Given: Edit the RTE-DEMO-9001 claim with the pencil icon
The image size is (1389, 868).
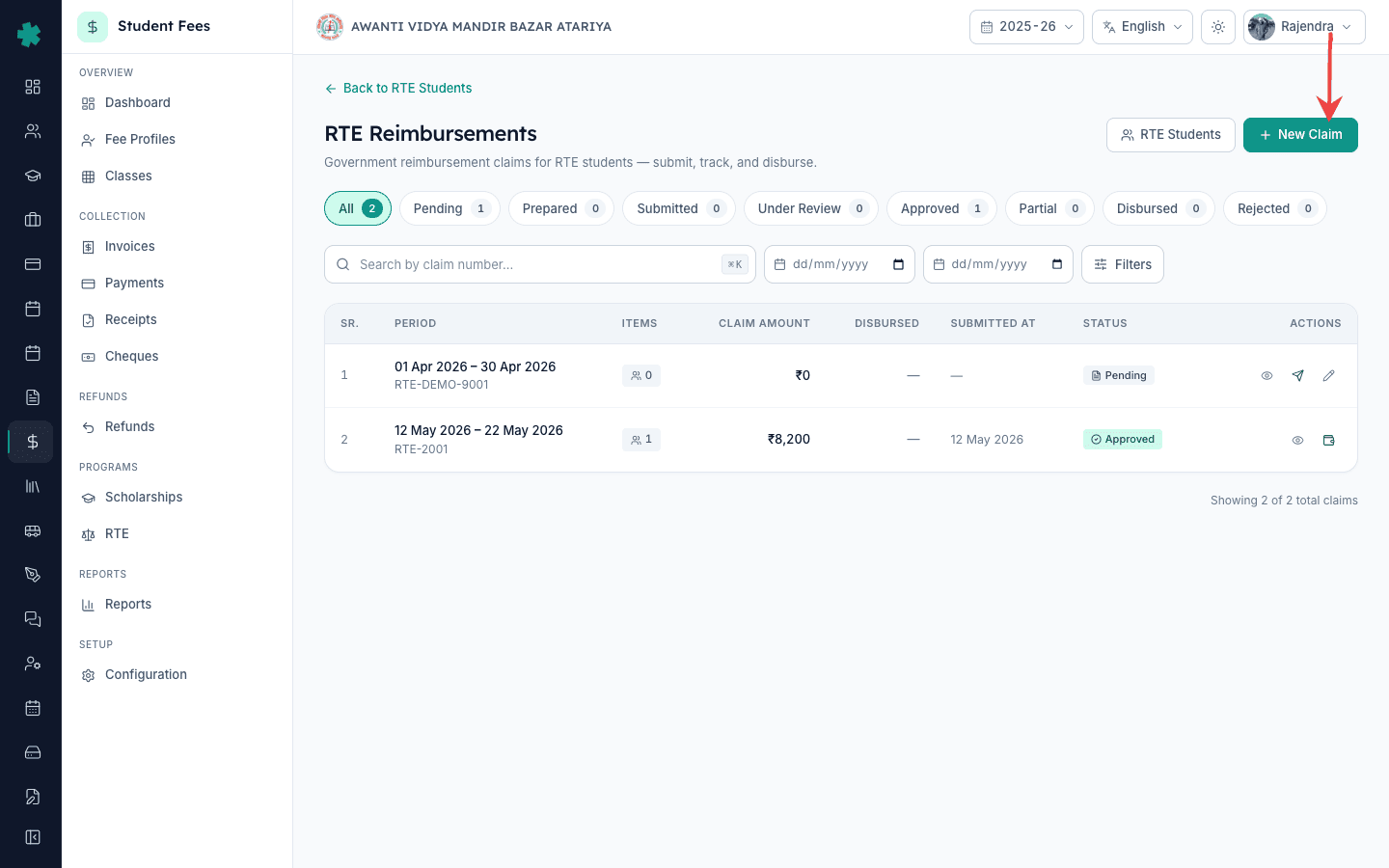Looking at the screenshot, I should click(x=1329, y=375).
